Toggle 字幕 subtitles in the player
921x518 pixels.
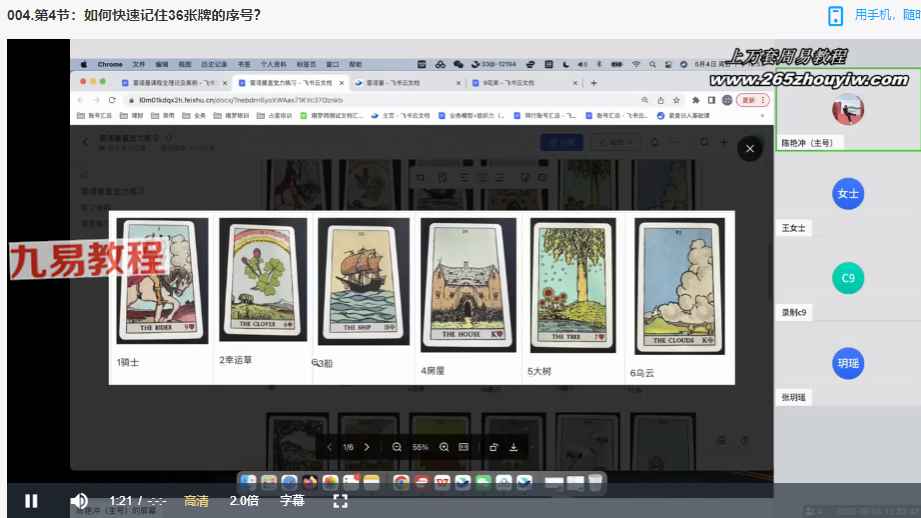(292, 501)
